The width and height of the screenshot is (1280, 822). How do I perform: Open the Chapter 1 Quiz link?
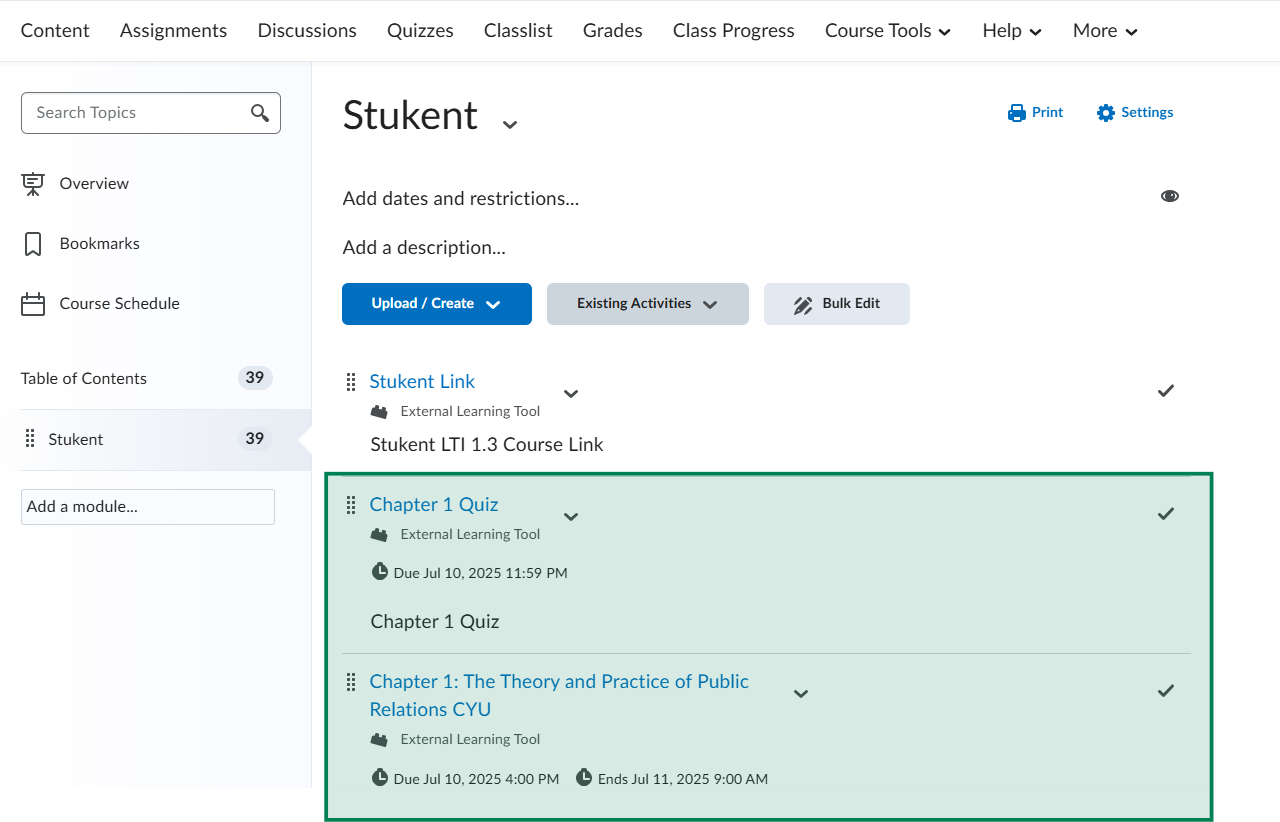433,505
